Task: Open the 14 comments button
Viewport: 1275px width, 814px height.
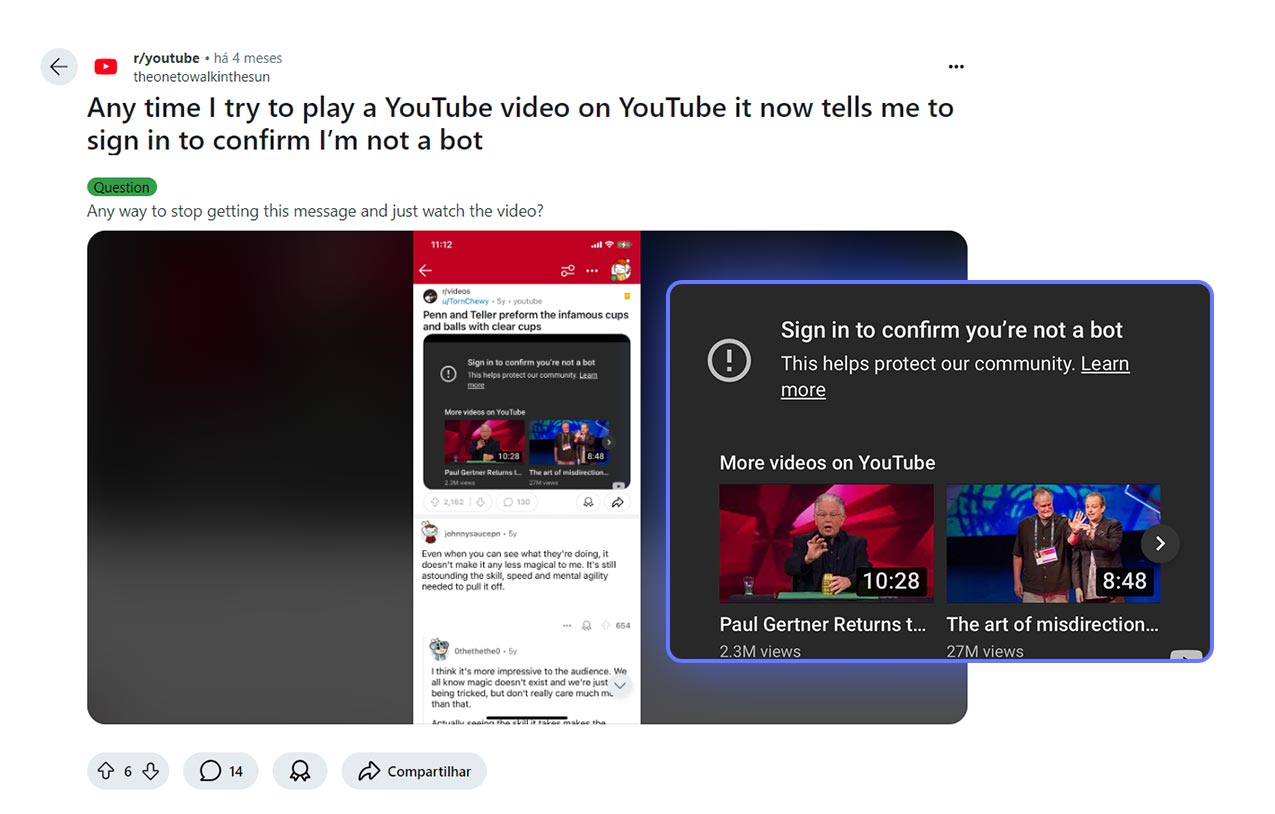Action: point(221,771)
